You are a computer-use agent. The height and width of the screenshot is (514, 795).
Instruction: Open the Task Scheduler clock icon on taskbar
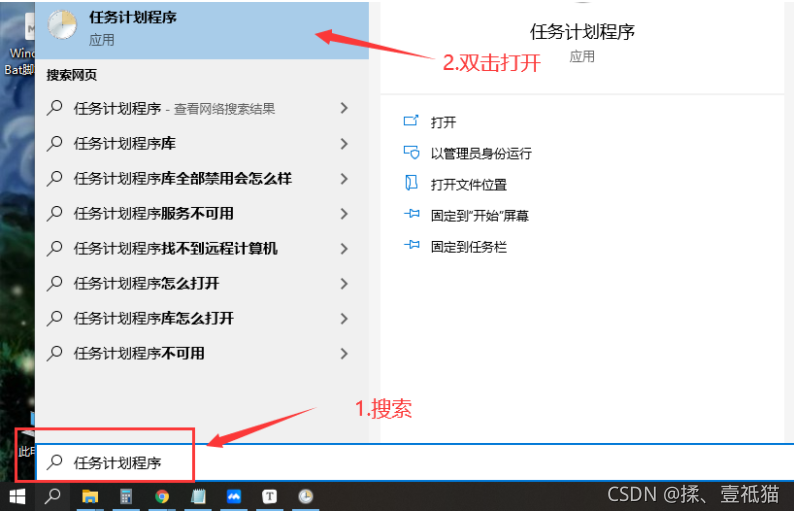pos(305,496)
